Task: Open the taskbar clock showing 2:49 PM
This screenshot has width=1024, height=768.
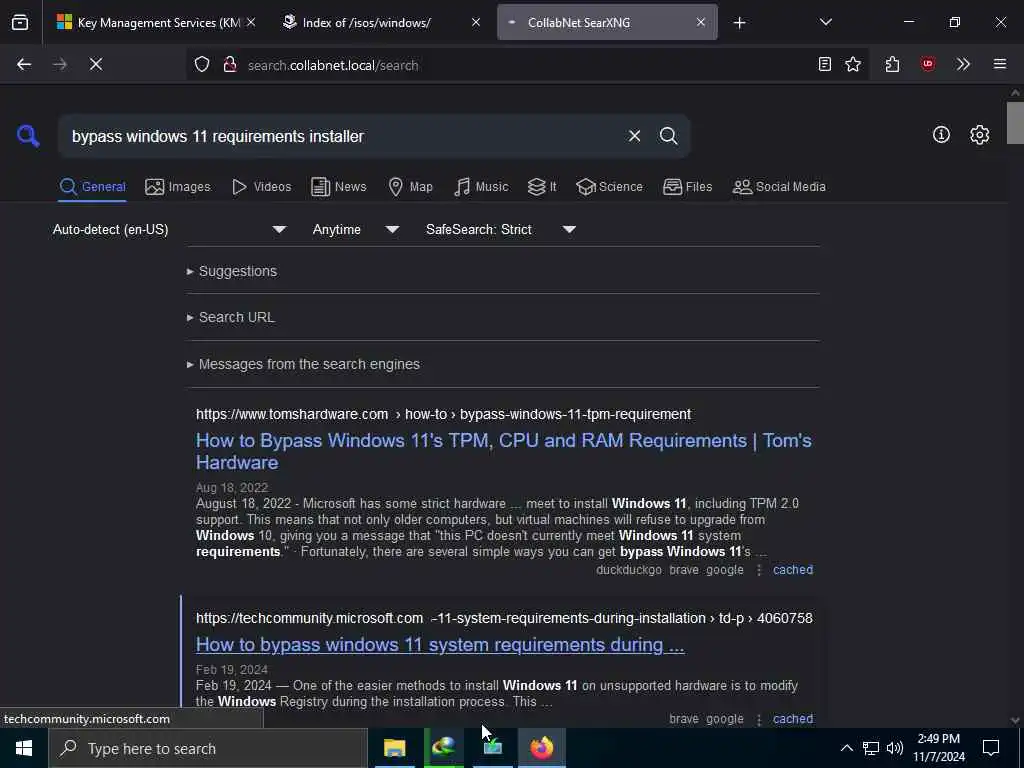Action: (x=938, y=748)
